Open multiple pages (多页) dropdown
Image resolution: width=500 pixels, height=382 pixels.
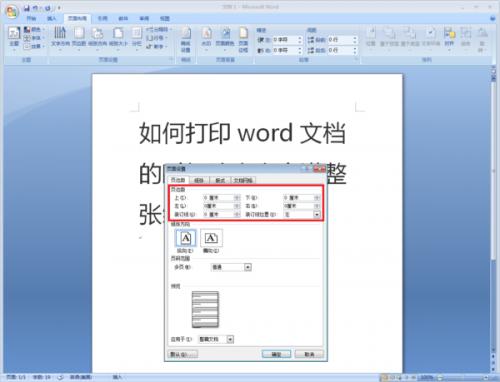248,267
